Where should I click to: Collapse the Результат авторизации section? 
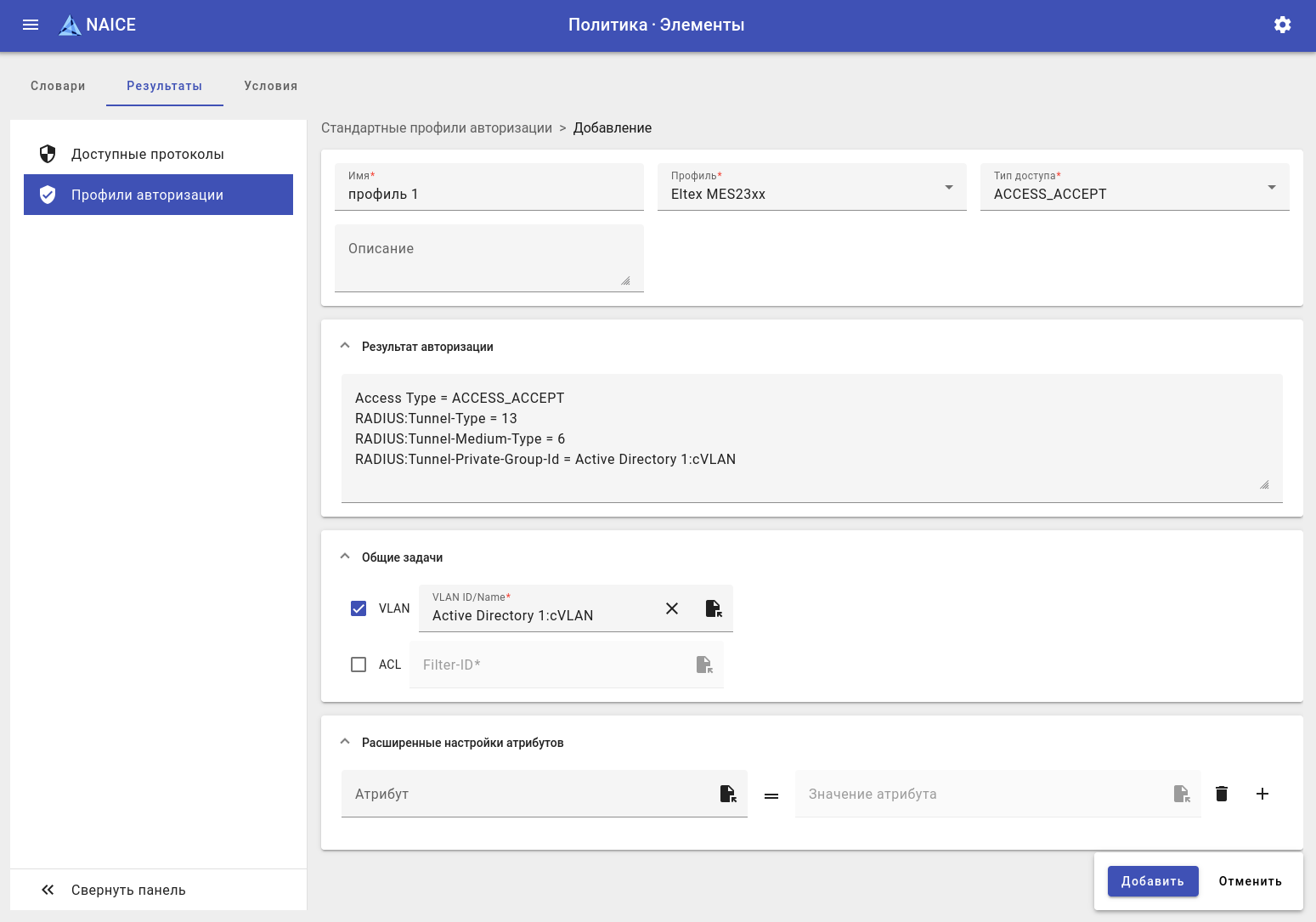[x=345, y=346]
